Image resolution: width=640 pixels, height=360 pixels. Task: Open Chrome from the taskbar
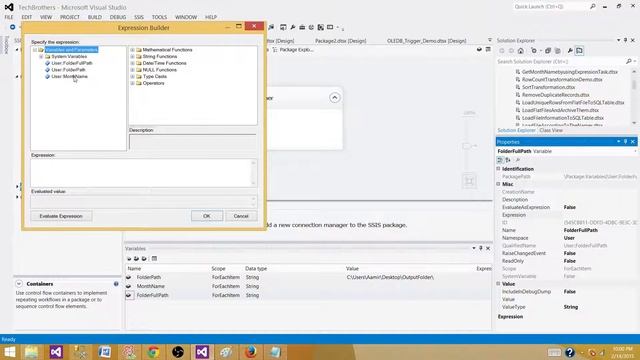[x=153, y=352]
